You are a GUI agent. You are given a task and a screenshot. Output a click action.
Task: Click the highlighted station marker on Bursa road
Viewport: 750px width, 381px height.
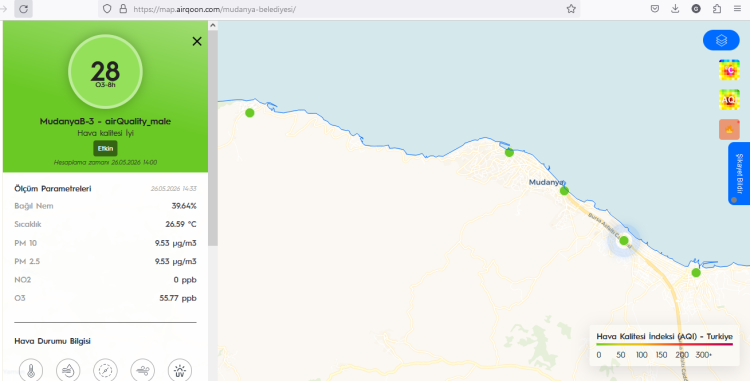[624, 240]
